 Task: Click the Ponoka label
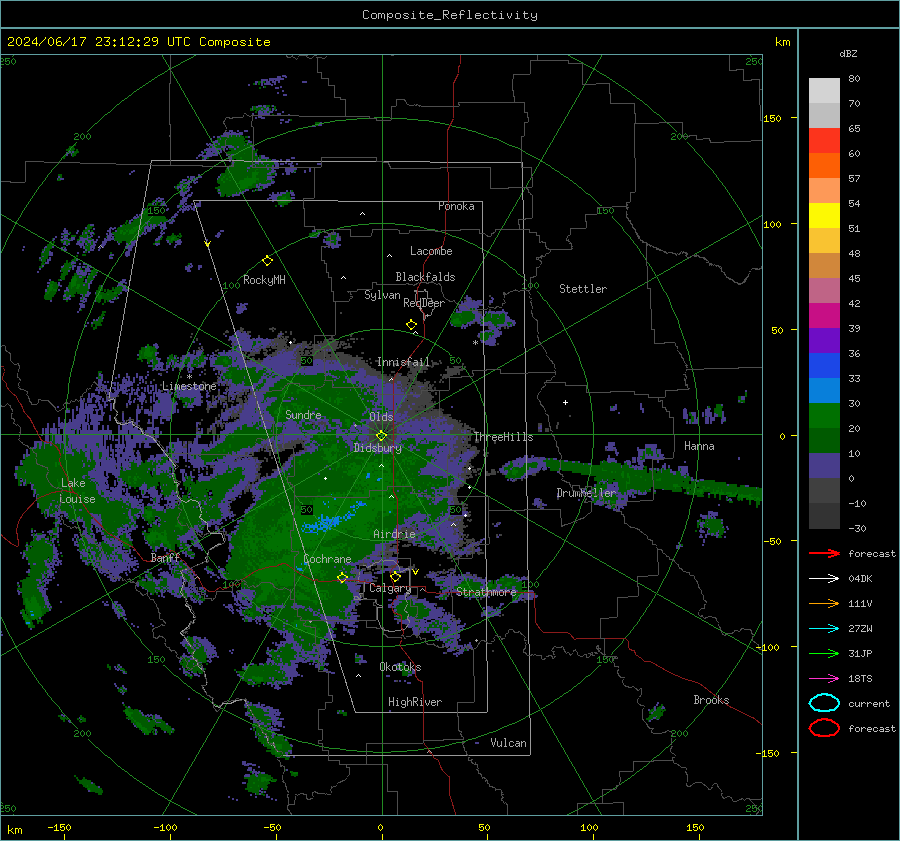[x=456, y=206]
